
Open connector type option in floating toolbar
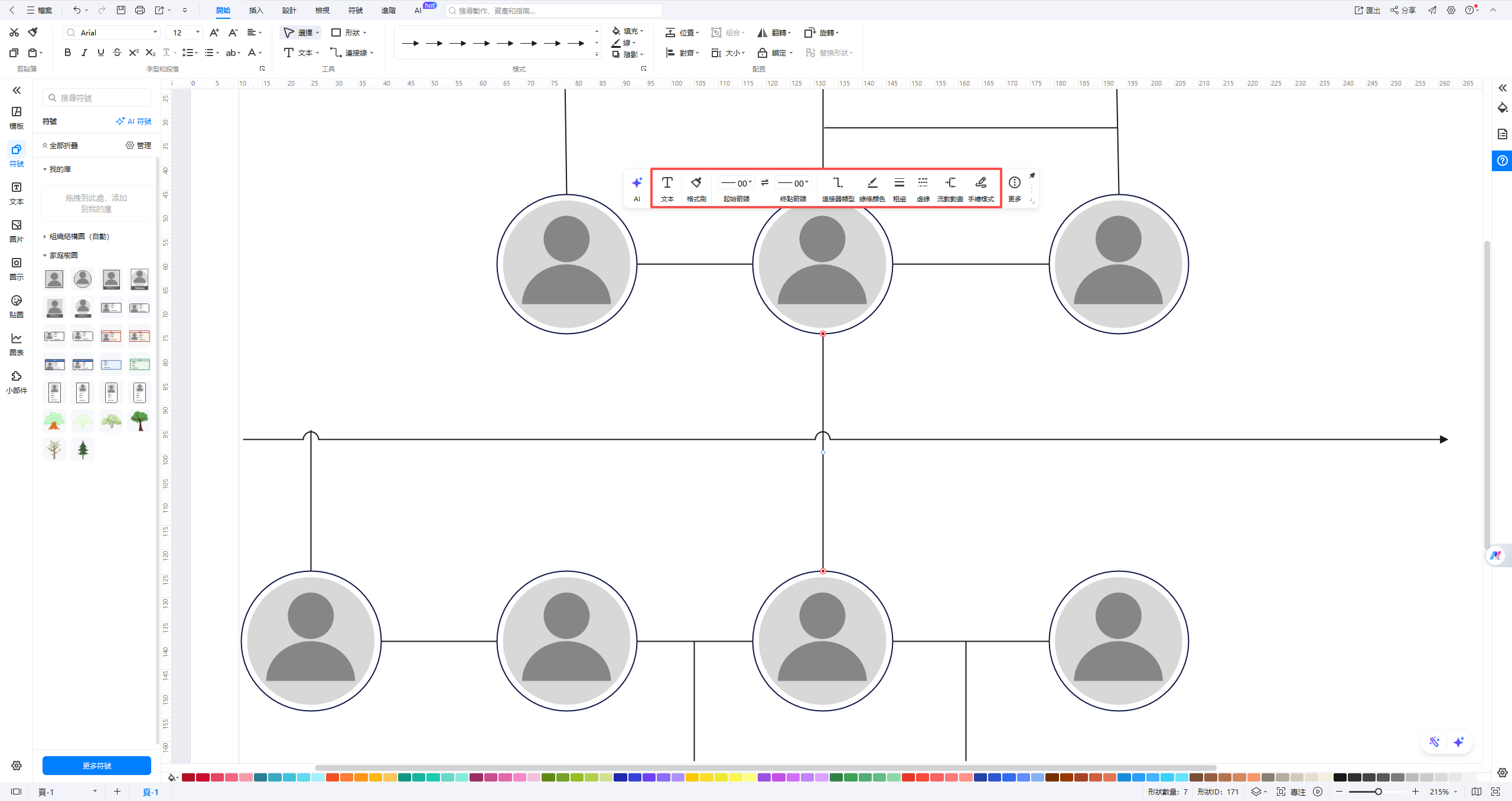point(838,183)
